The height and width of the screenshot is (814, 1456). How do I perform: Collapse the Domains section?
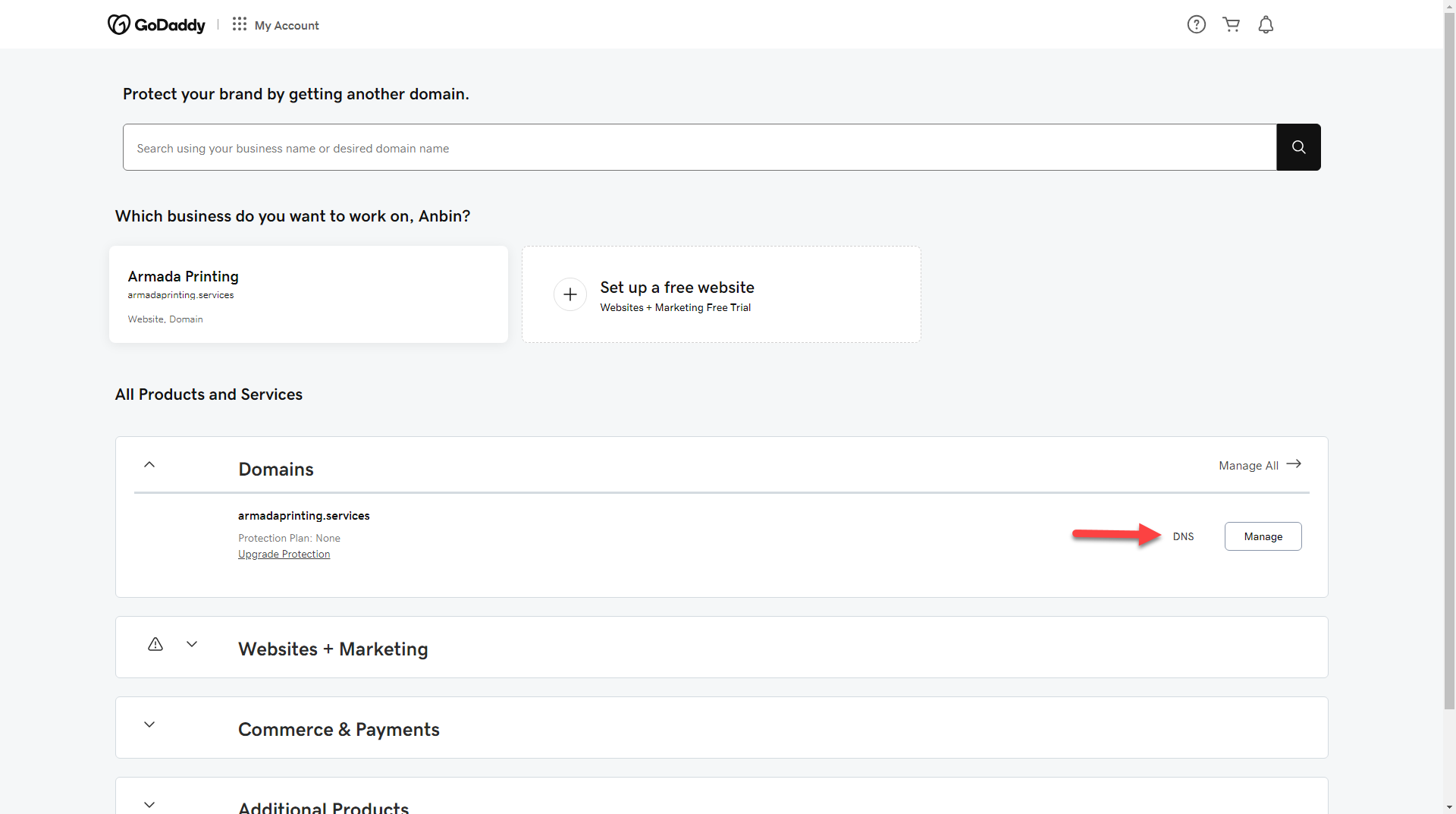coord(149,464)
